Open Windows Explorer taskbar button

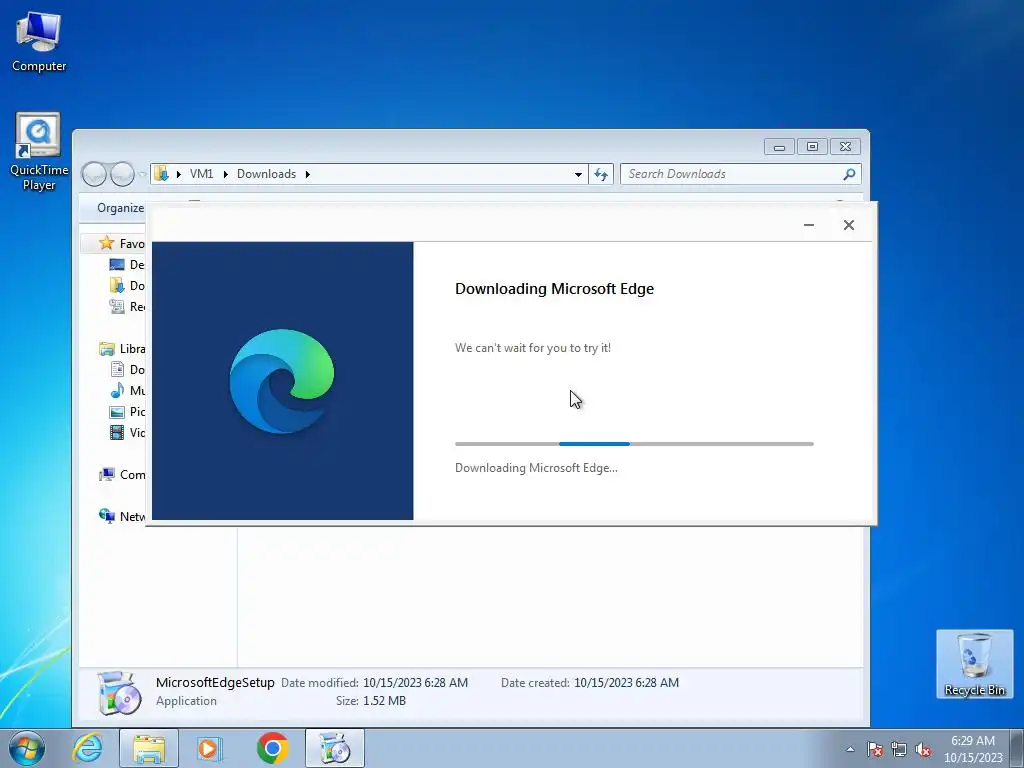149,748
